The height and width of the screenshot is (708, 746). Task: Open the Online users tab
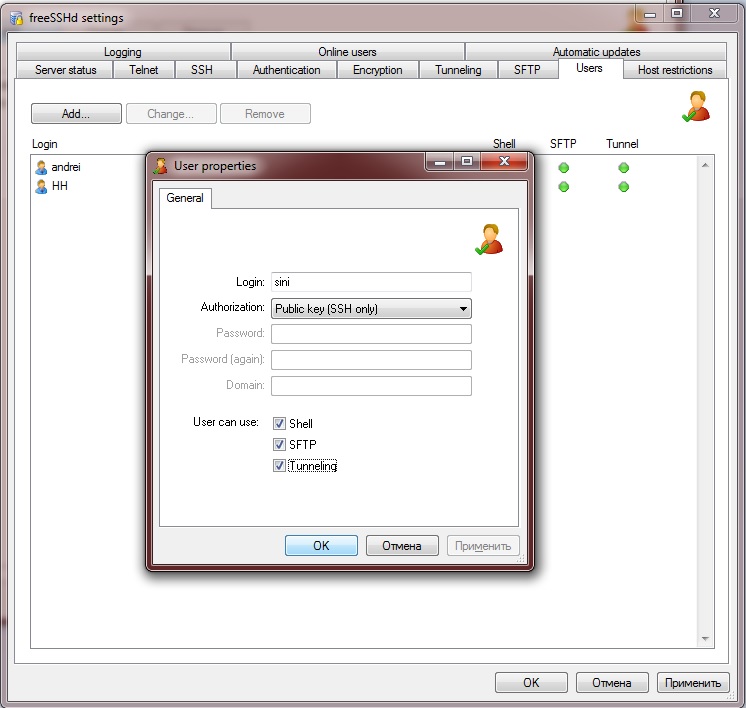coord(347,51)
